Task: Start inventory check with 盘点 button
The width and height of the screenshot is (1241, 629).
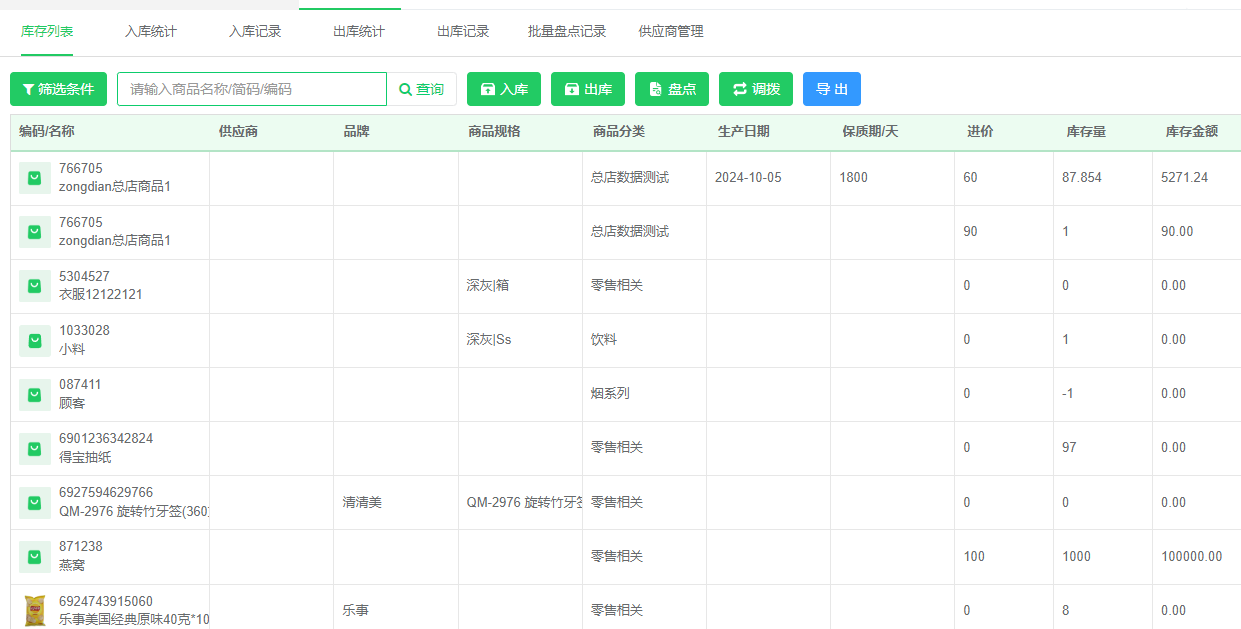Action: pyautogui.click(x=672, y=89)
